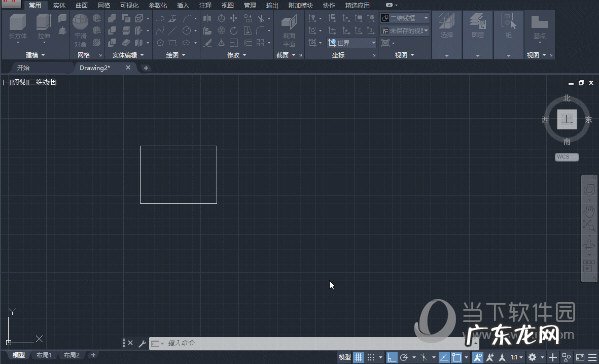Open status bar customization hamburger menu
Viewport: 599px width, 364px height.
[592, 358]
